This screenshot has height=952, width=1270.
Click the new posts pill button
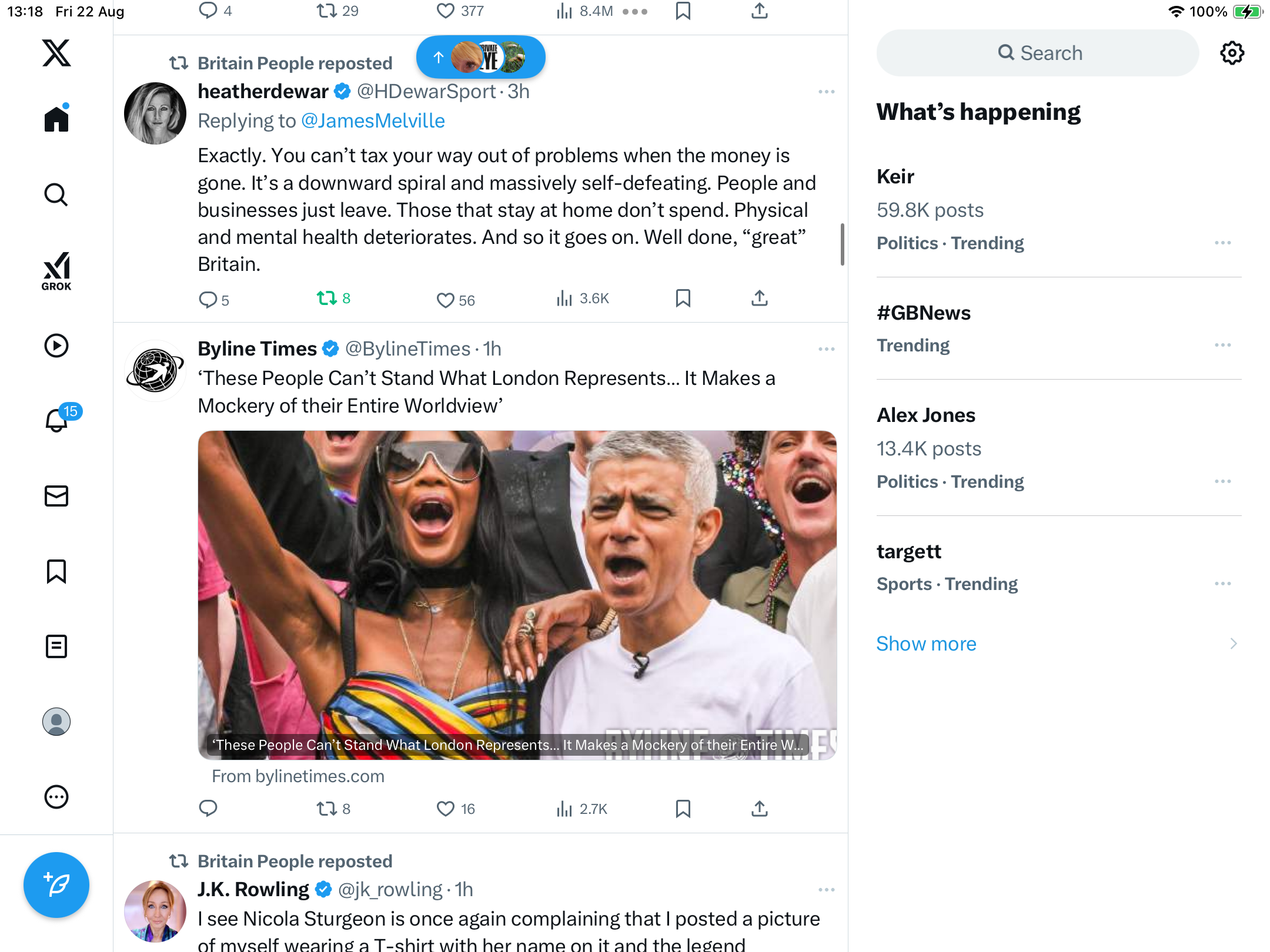click(480, 57)
